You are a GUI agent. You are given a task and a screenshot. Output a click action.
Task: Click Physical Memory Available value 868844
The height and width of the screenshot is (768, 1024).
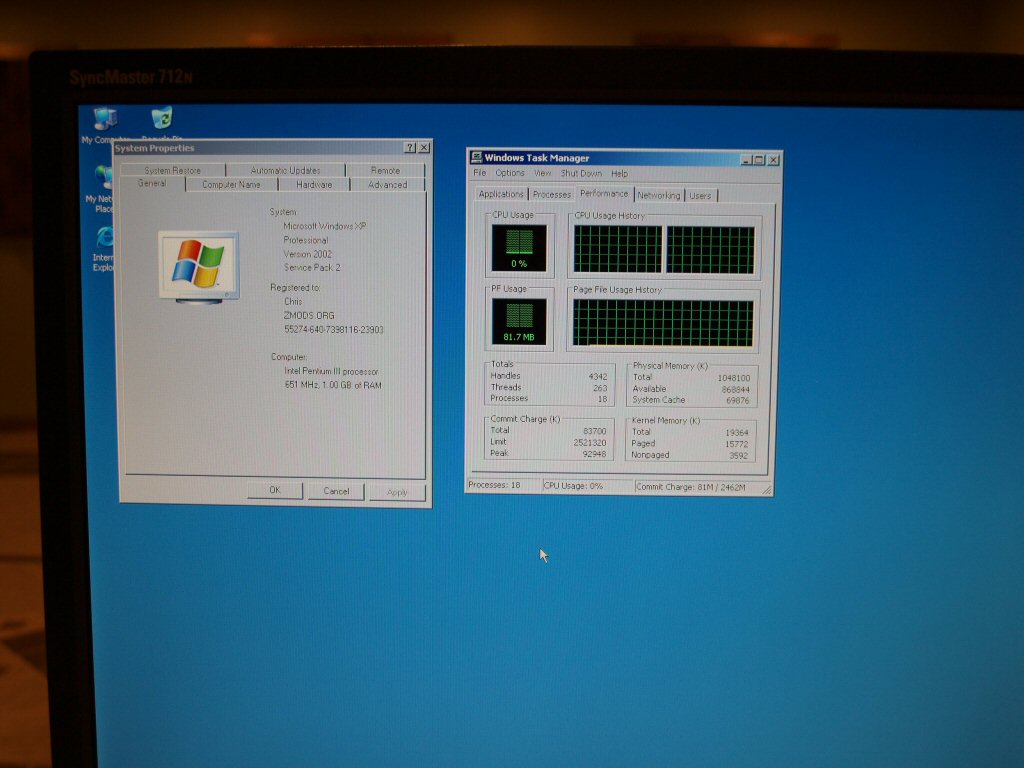(735, 389)
